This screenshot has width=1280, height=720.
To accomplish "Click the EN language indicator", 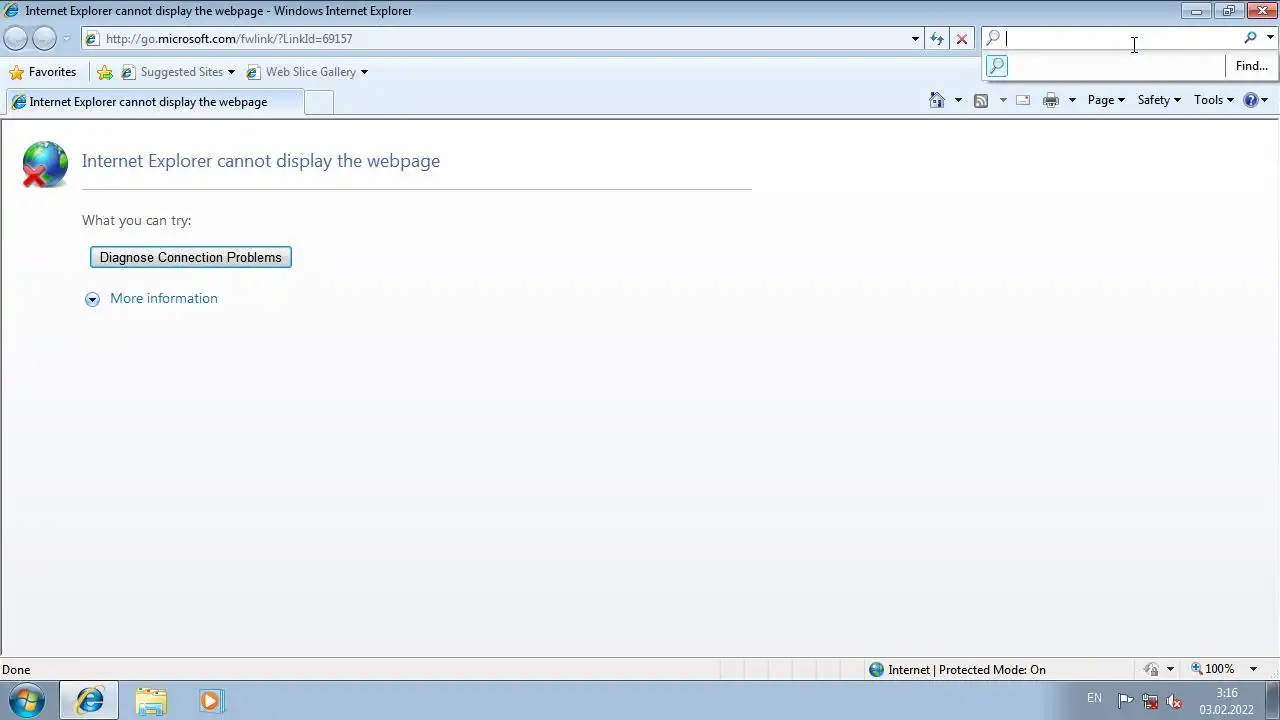I will coord(1094,698).
